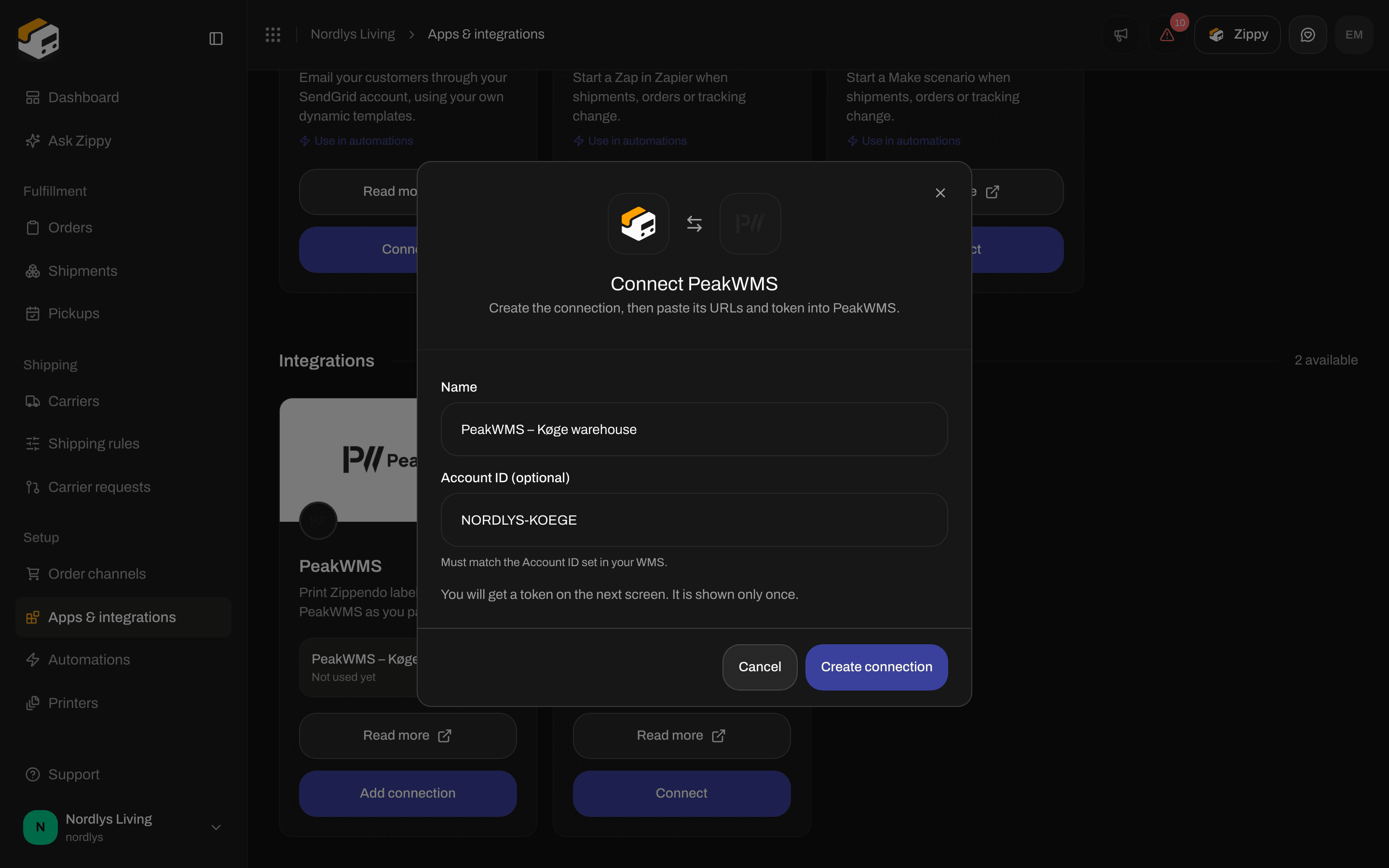Expand the Nordlys Living account switcher
The image size is (1389, 868).
point(123,827)
